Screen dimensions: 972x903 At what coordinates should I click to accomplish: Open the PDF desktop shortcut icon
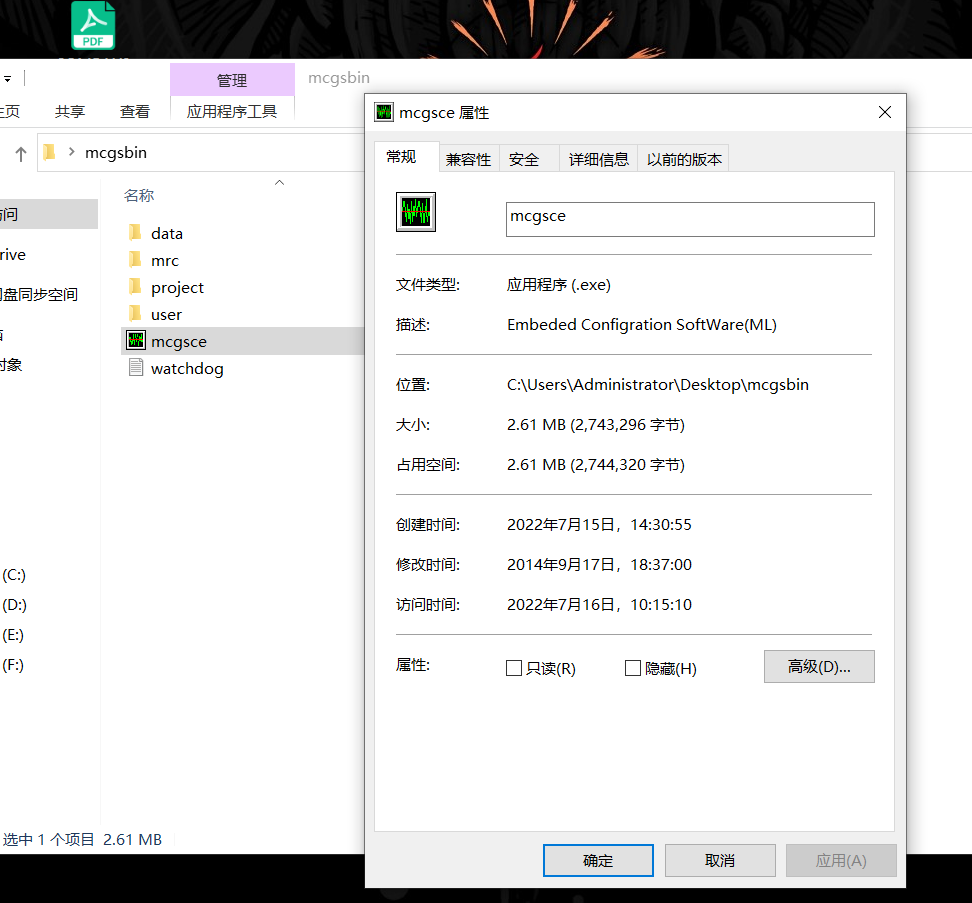pos(93,26)
